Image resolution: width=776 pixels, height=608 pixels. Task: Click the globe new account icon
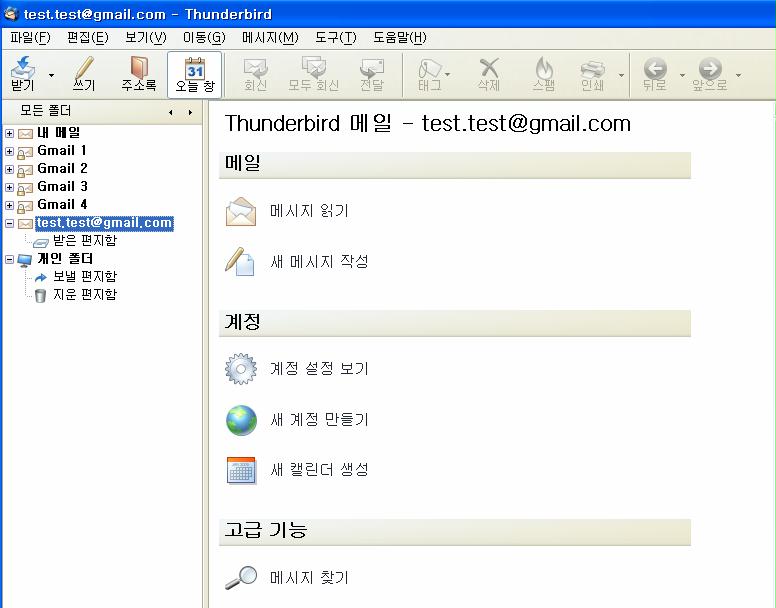coord(242,421)
